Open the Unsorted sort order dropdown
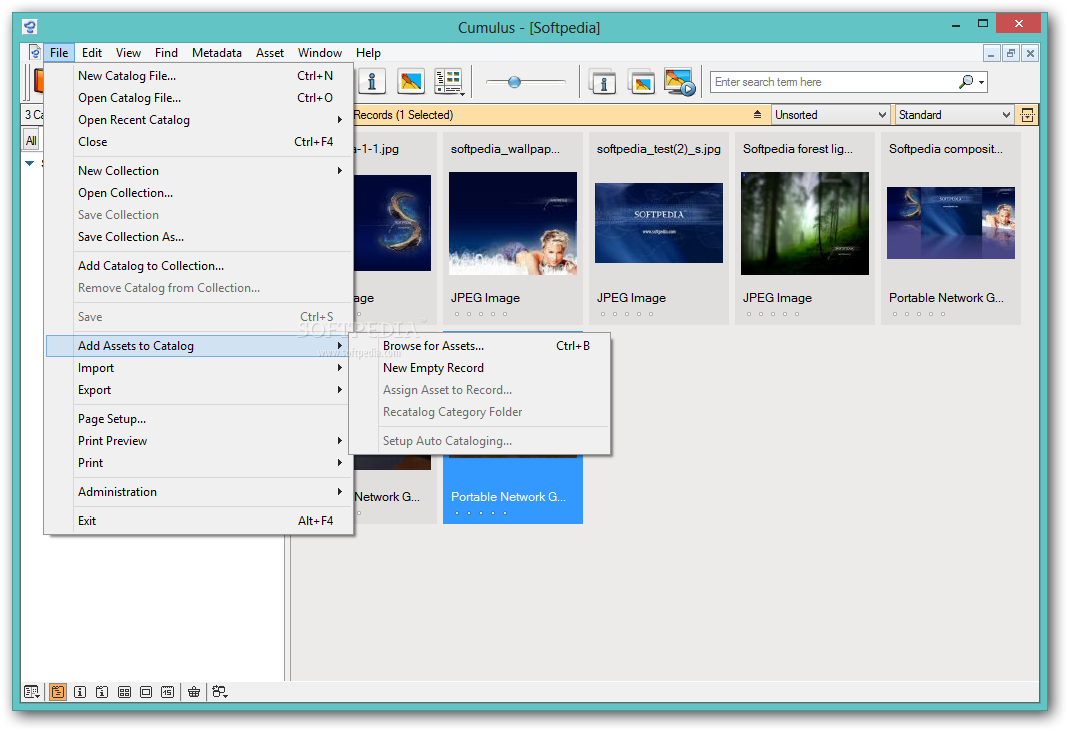Image resolution: width=1068 pixels, height=731 pixels. point(830,114)
